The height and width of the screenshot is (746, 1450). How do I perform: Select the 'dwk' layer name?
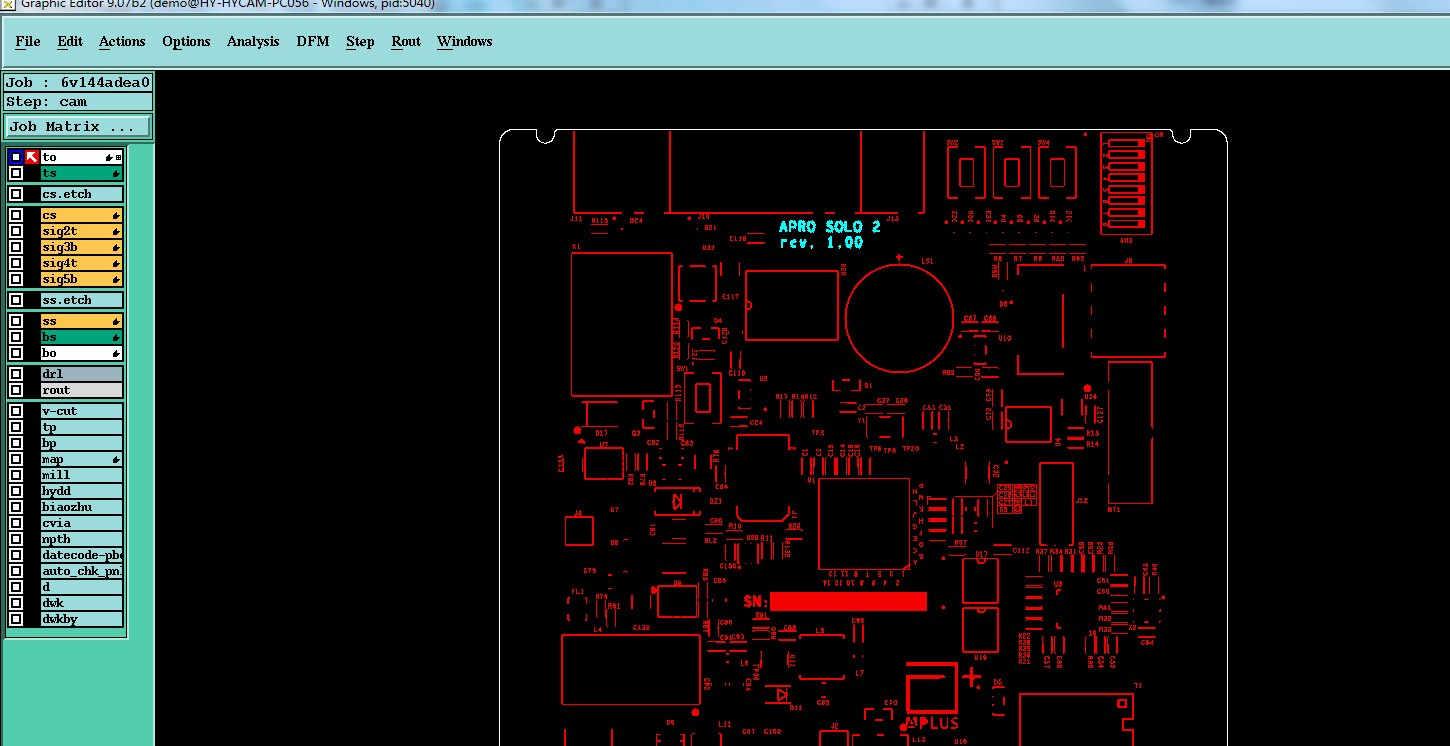82,603
